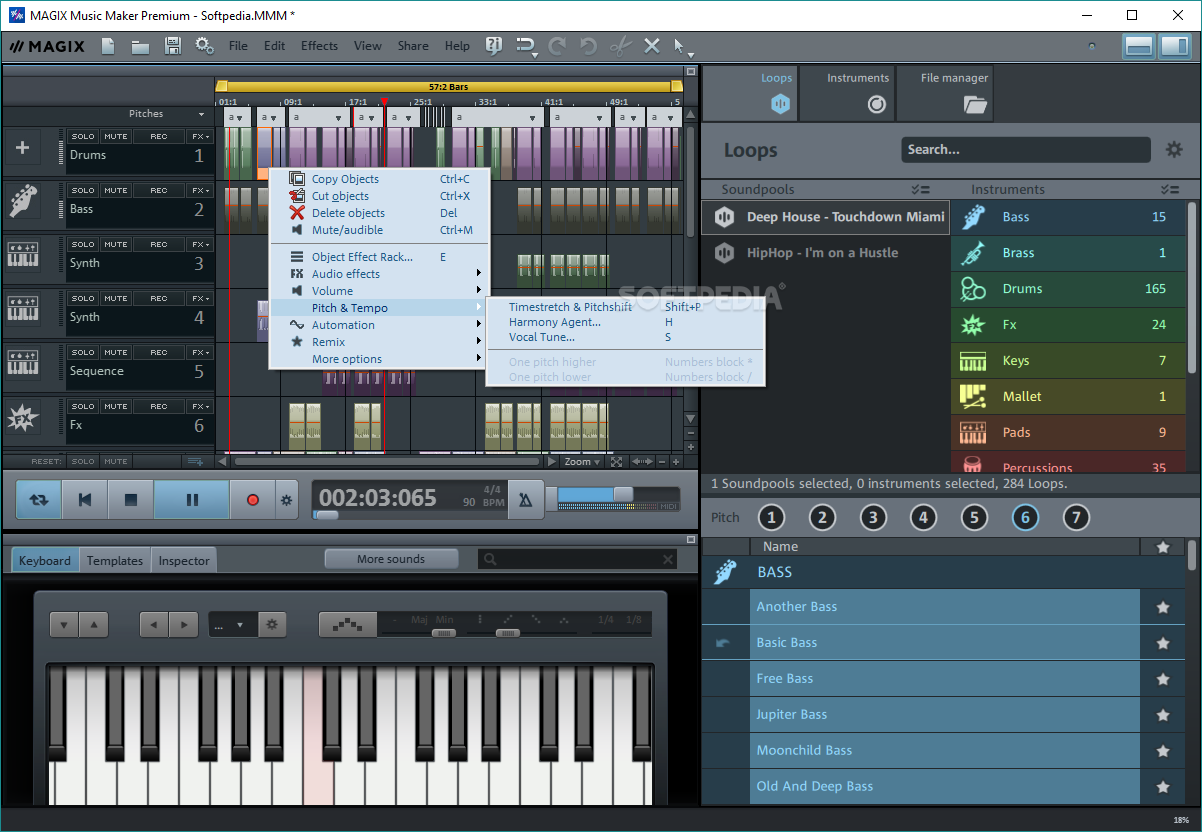Image resolution: width=1202 pixels, height=832 pixels.
Task: Click RESET MUTE button below track list
Action: pyautogui.click(x=116, y=462)
